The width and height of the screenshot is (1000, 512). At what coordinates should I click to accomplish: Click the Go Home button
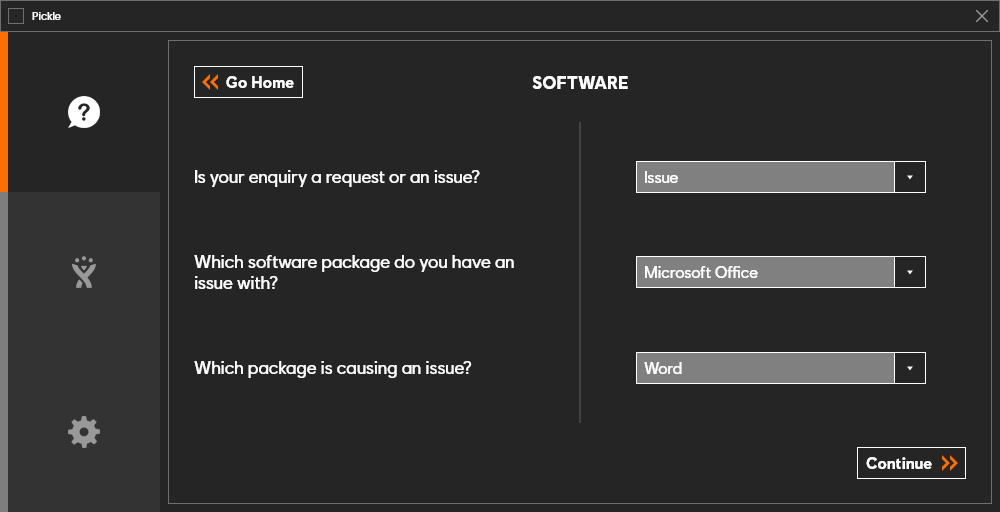[249, 82]
